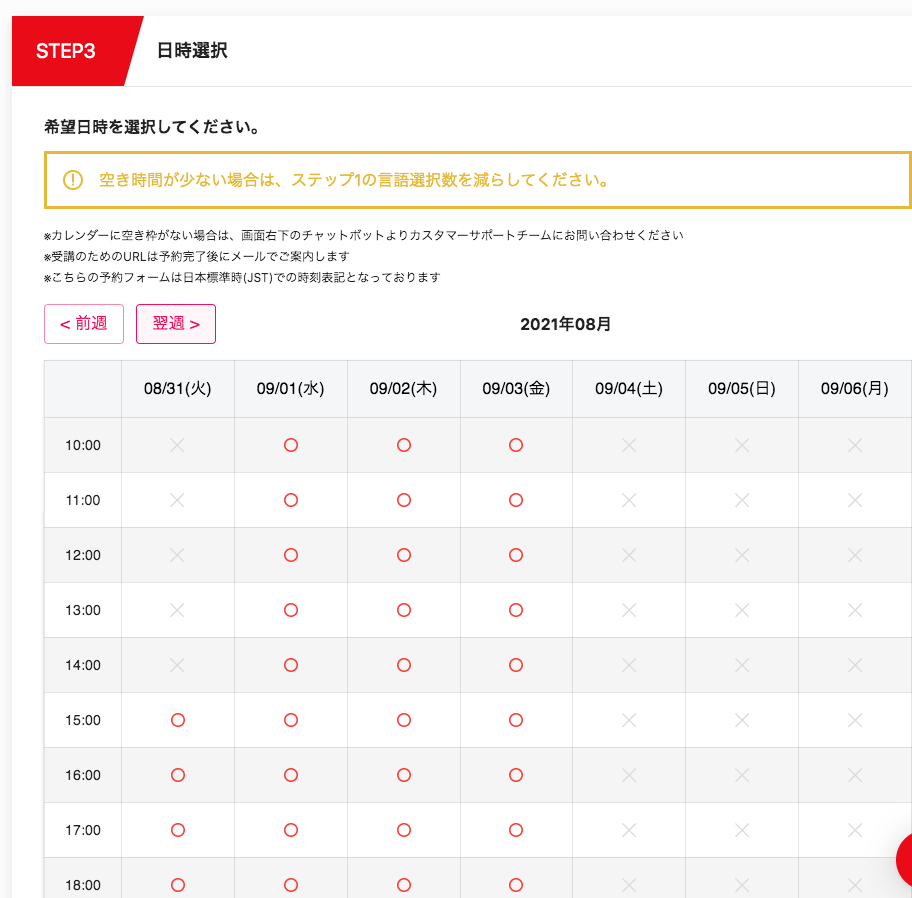Select the 09/03 18:00 available slot

pyautogui.click(x=516, y=885)
